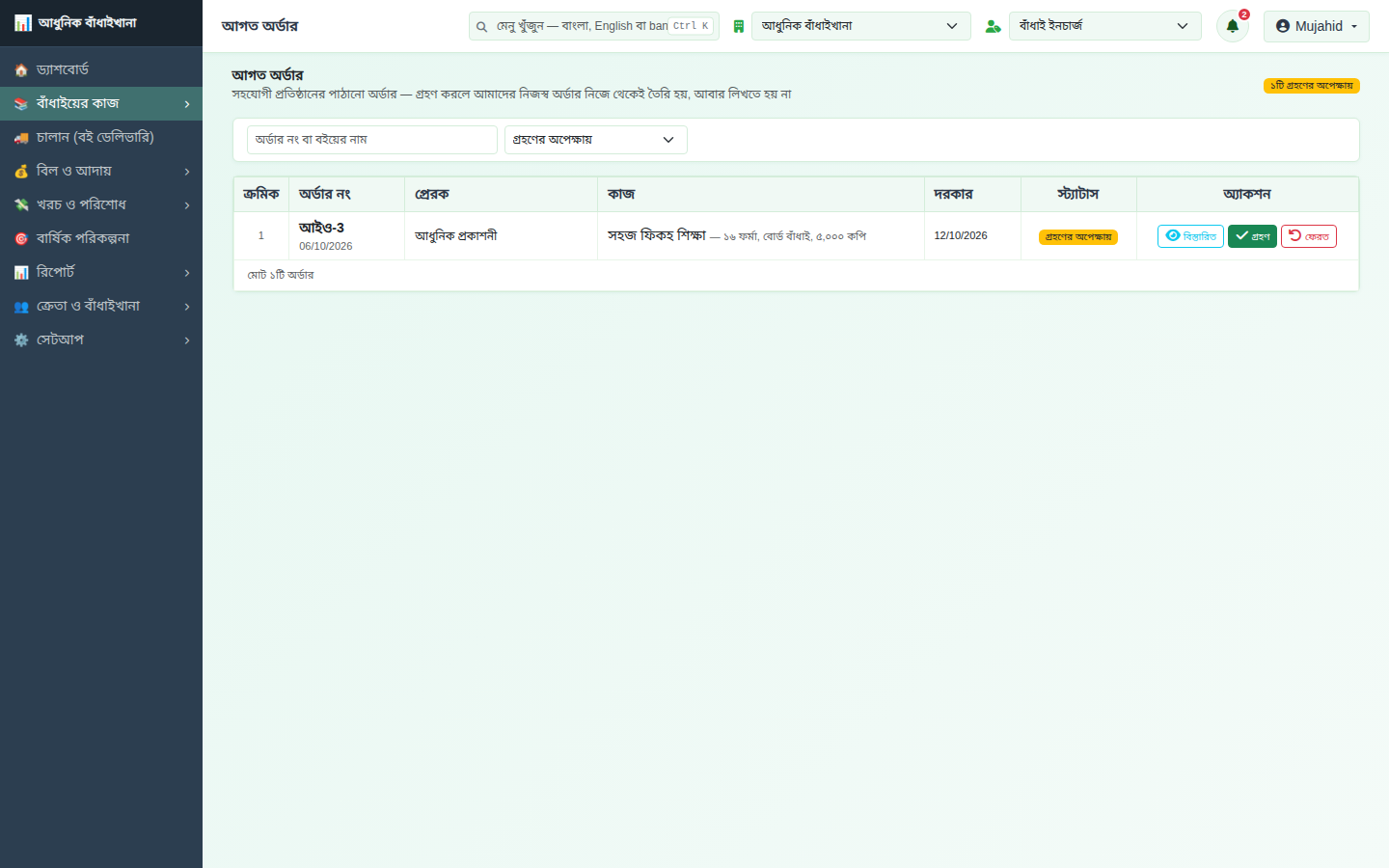
Task: Click the menu search box
Action: (594, 26)
